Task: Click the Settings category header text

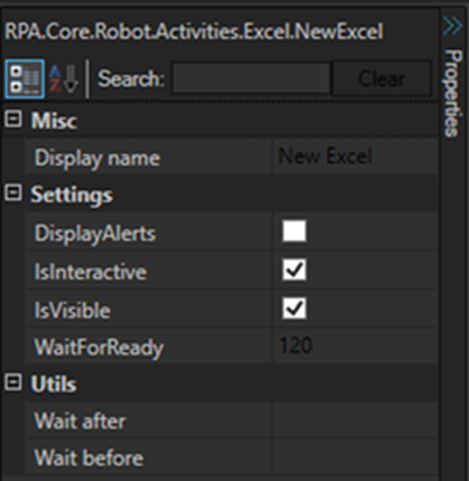Action: coord(72,195)
